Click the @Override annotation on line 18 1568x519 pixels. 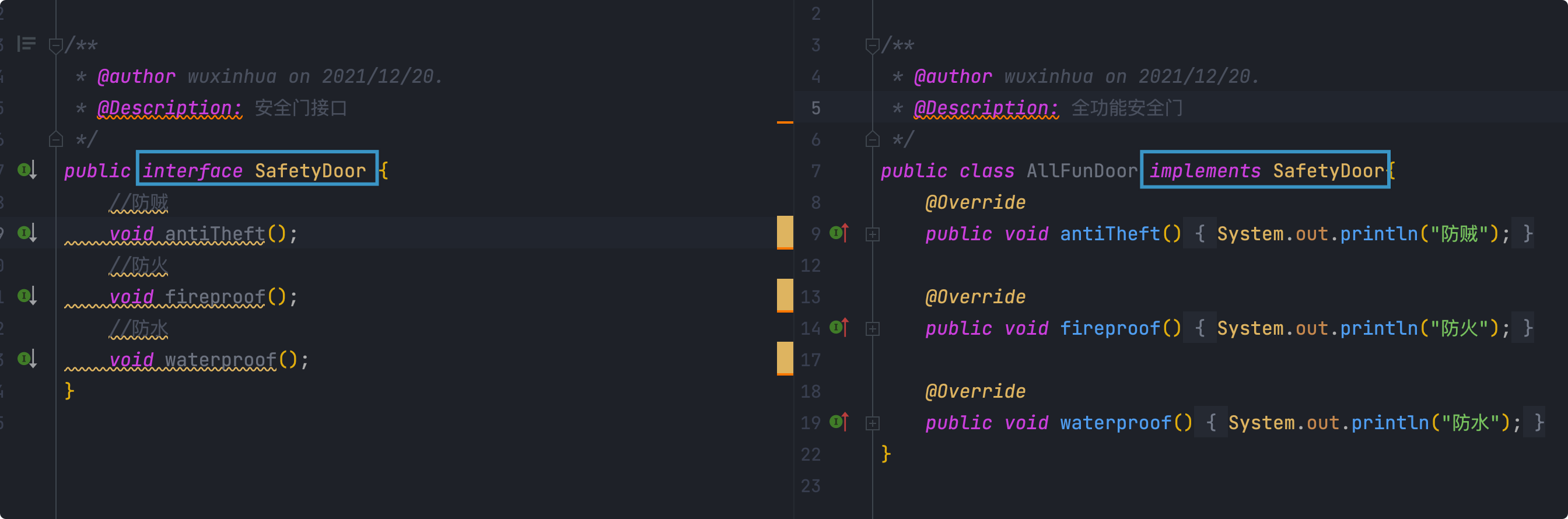[975, 391]
